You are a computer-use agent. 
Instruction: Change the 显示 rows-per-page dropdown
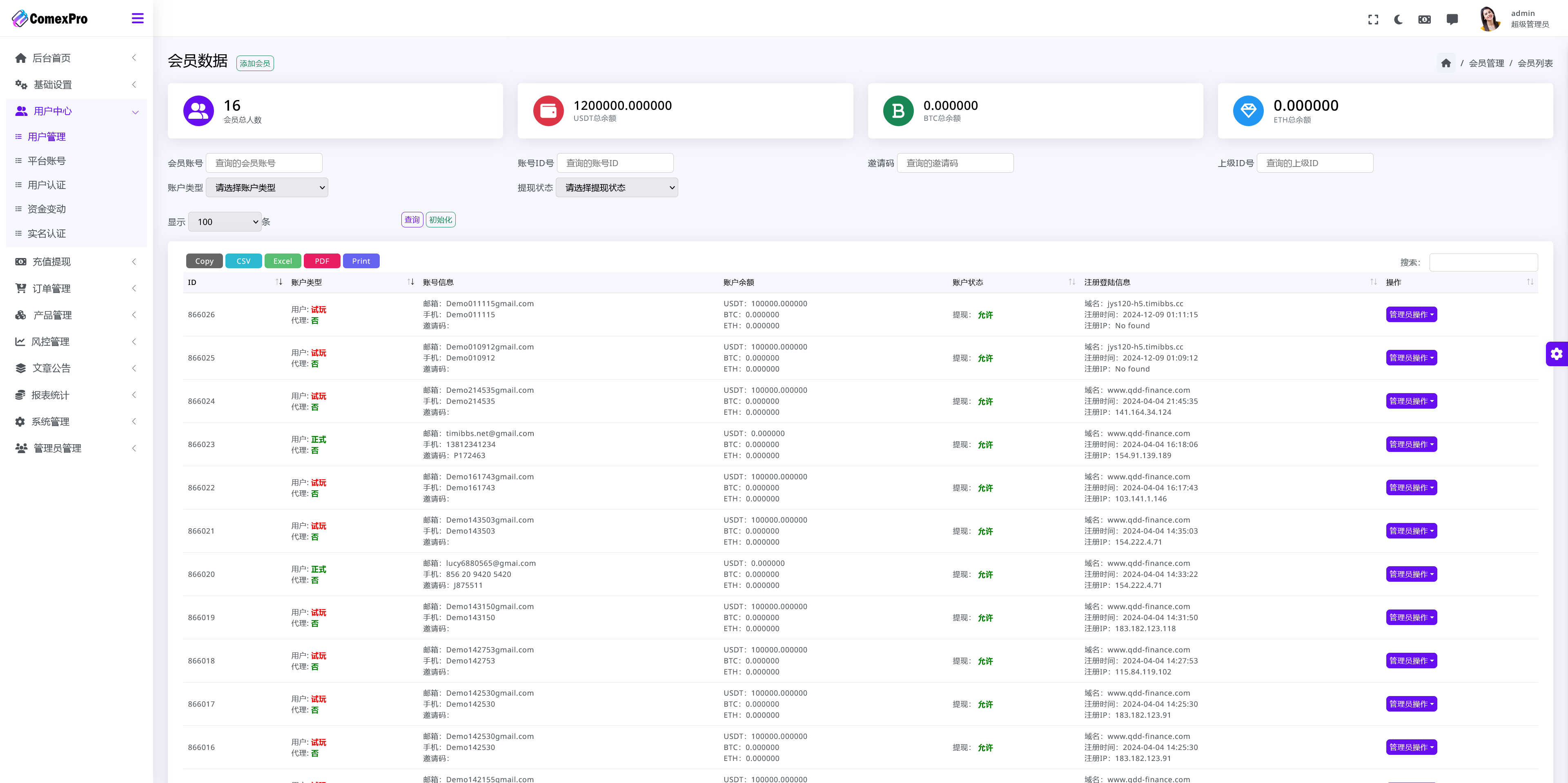pyautogui.click(x=225, y=221)
